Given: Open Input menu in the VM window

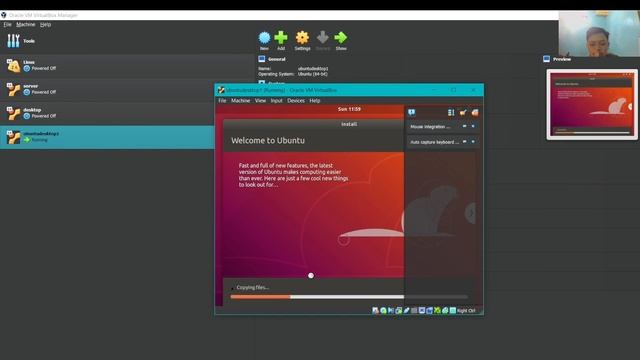Looking at the screenshot, I should pos(276,100).
